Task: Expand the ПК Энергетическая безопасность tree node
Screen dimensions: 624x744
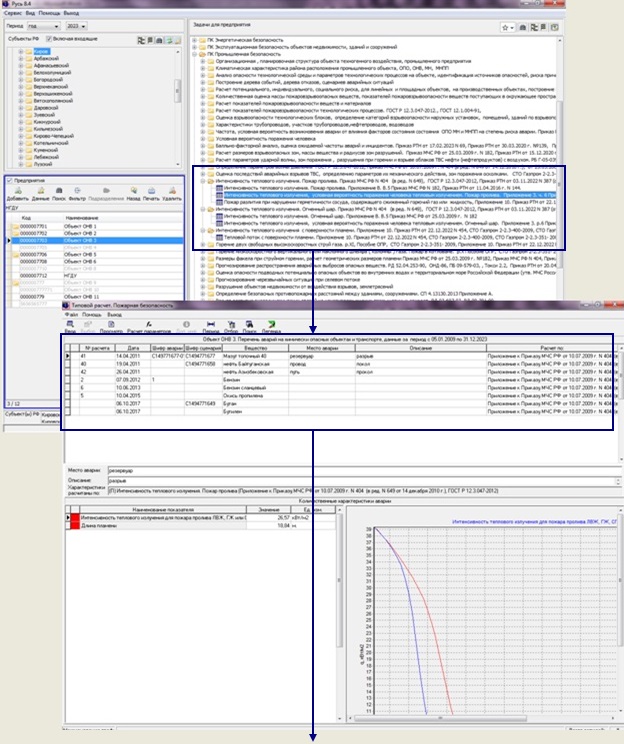Action: click(193, 38)
